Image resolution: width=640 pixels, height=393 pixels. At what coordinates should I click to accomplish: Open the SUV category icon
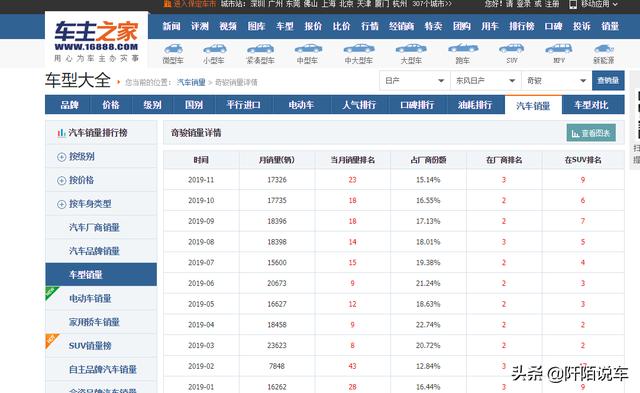[x=511, y=49]
